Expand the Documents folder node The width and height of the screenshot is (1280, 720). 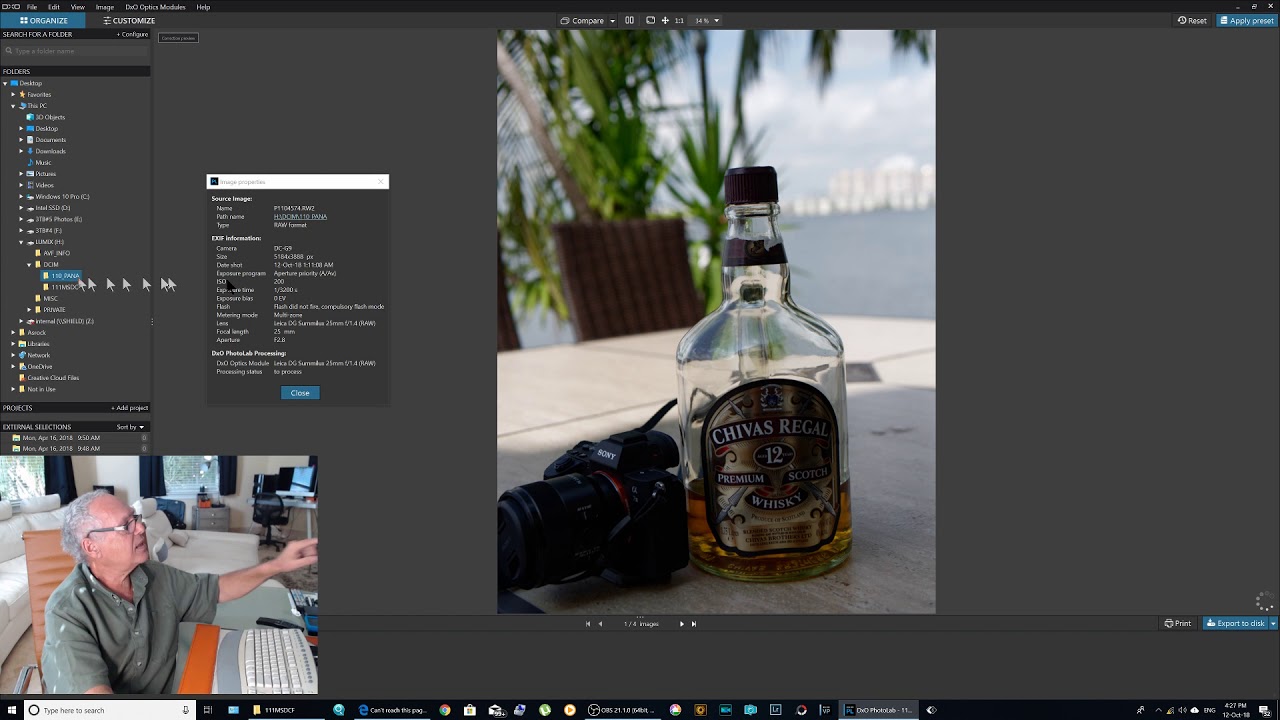[x=21, y=140]
